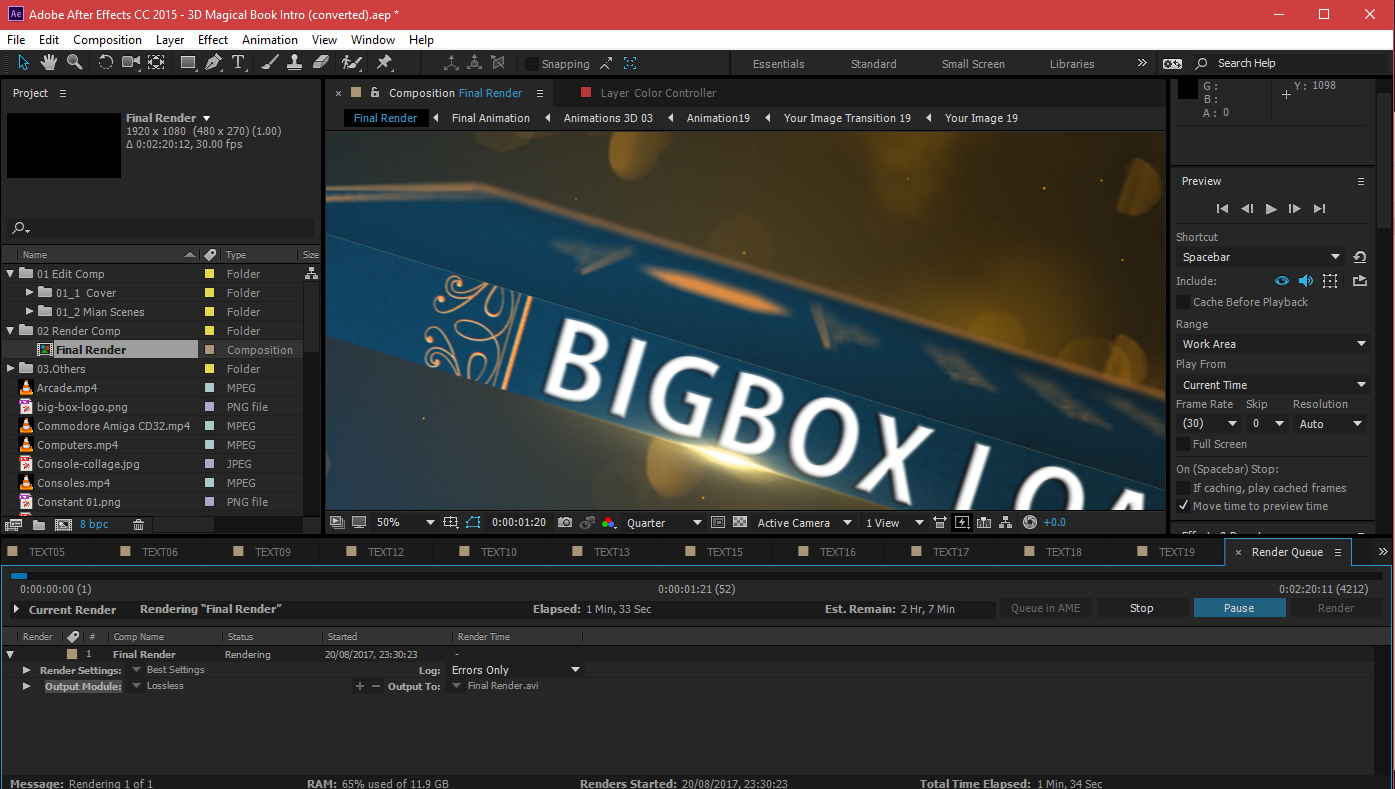Switch to the Layer Color Controller tab
Image resolution: width=1395 pixels, height=789 pixels.
pyautogui.click(x=657, y=93)
